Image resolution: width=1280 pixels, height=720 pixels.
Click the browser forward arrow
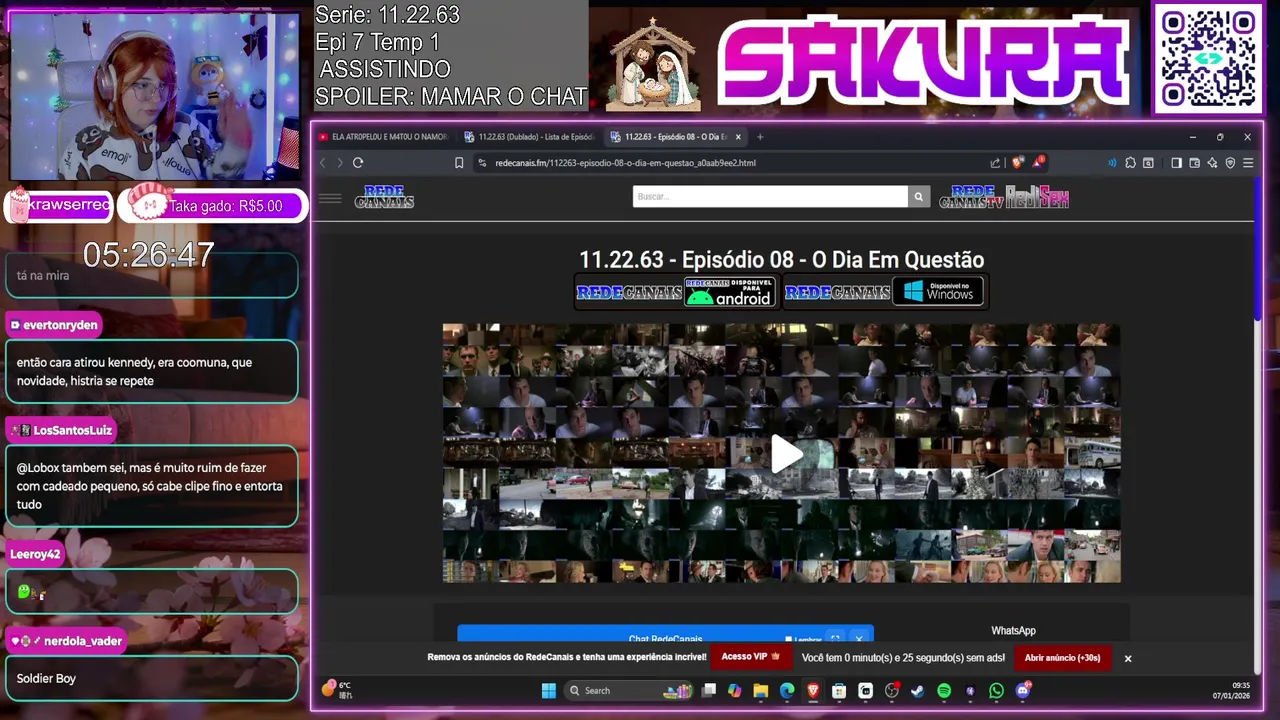point(340,163)
